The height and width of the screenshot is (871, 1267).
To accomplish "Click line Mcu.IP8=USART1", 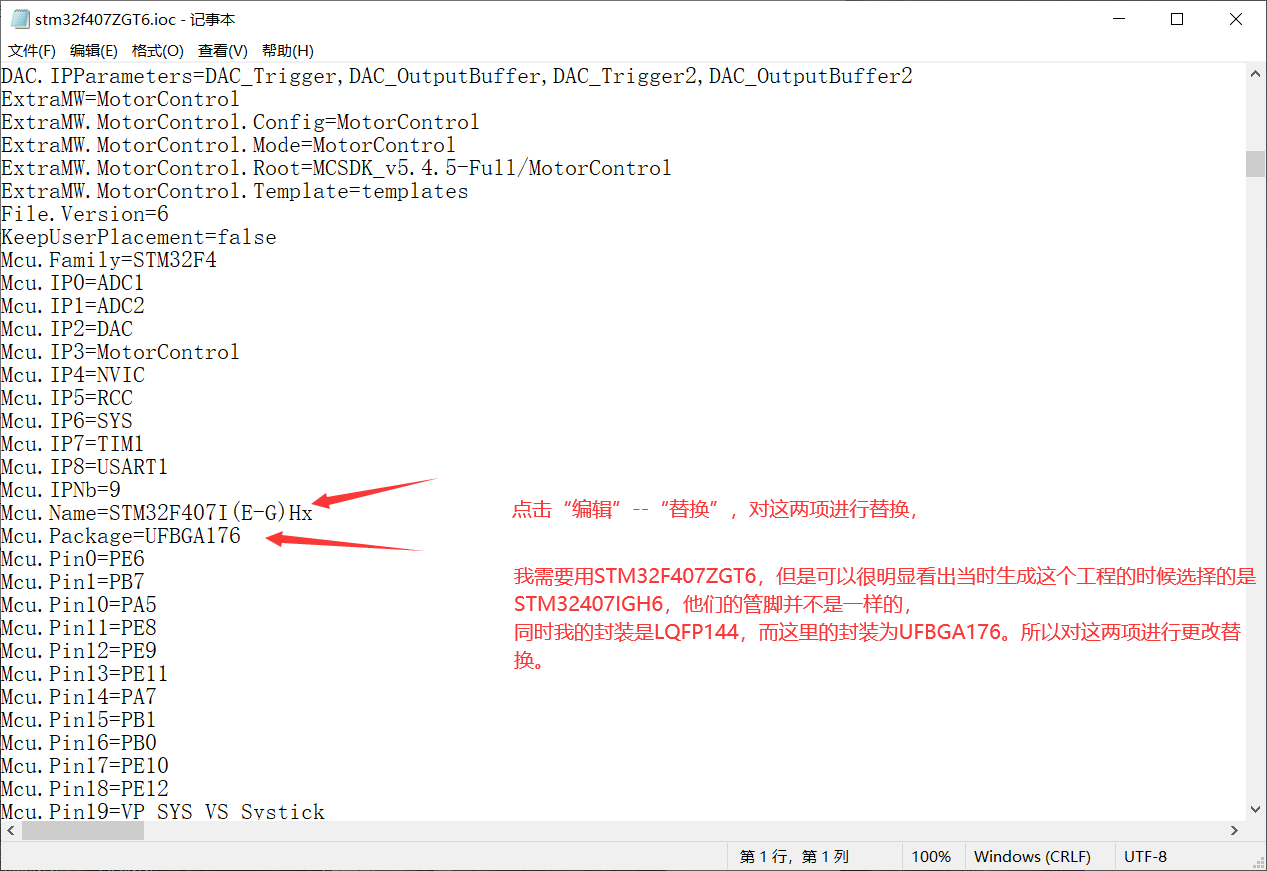I will click(85, 467).
